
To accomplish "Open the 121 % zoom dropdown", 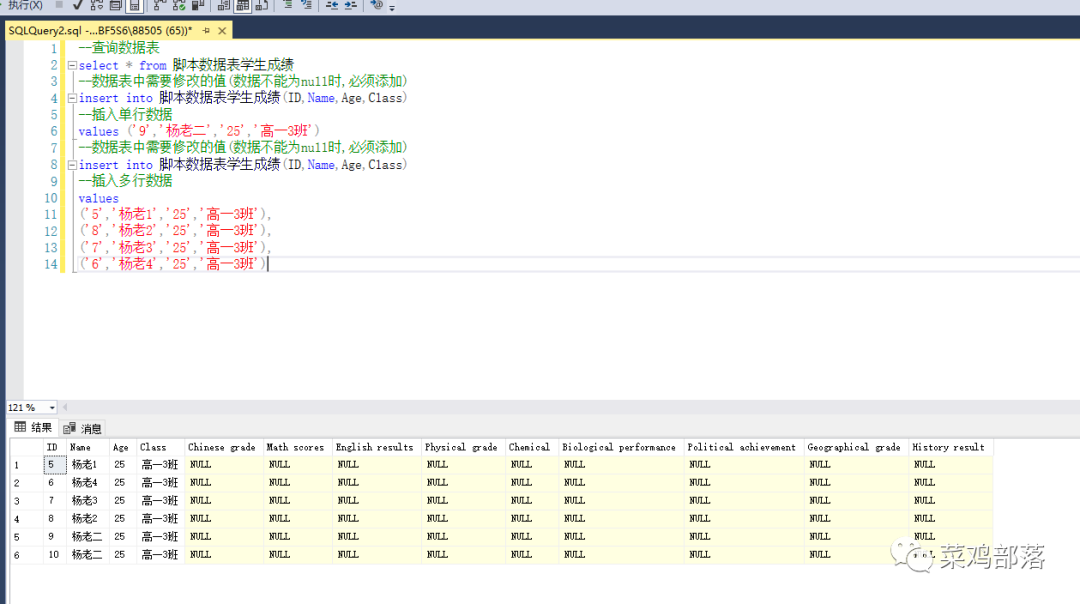I will 52,408.
